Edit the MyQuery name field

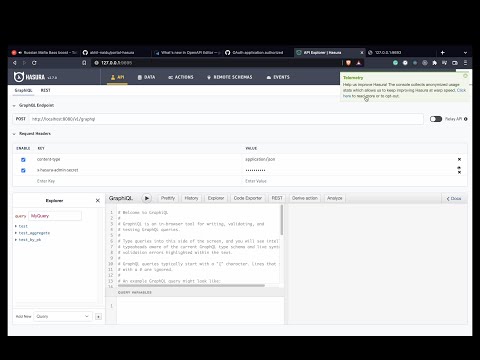(x=55, y=216)
